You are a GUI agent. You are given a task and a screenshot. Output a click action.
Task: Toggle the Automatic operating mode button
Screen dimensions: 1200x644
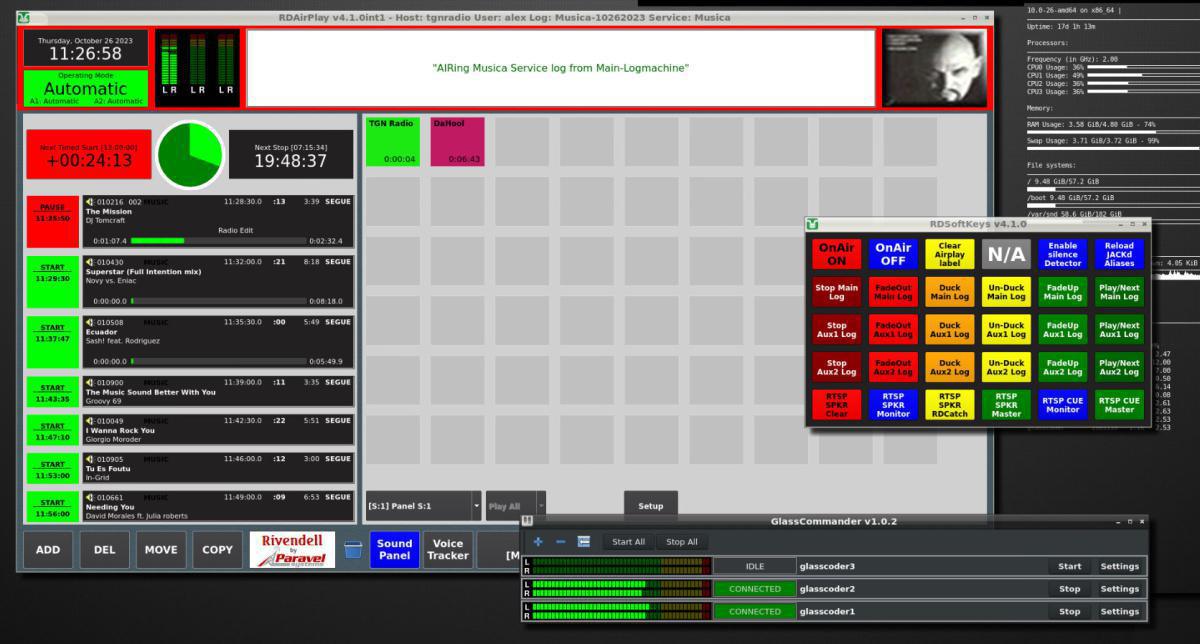[x=86, y=88]
